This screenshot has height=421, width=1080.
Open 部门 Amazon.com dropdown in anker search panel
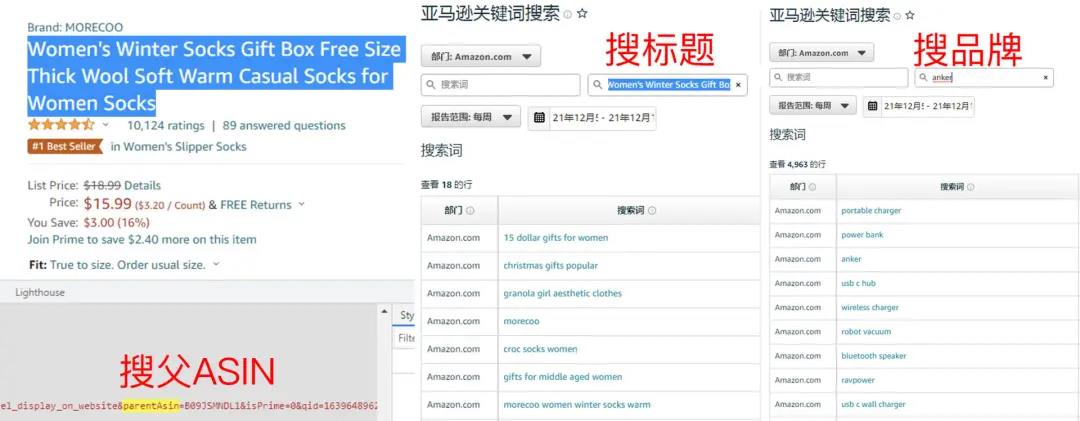point(821,53)
